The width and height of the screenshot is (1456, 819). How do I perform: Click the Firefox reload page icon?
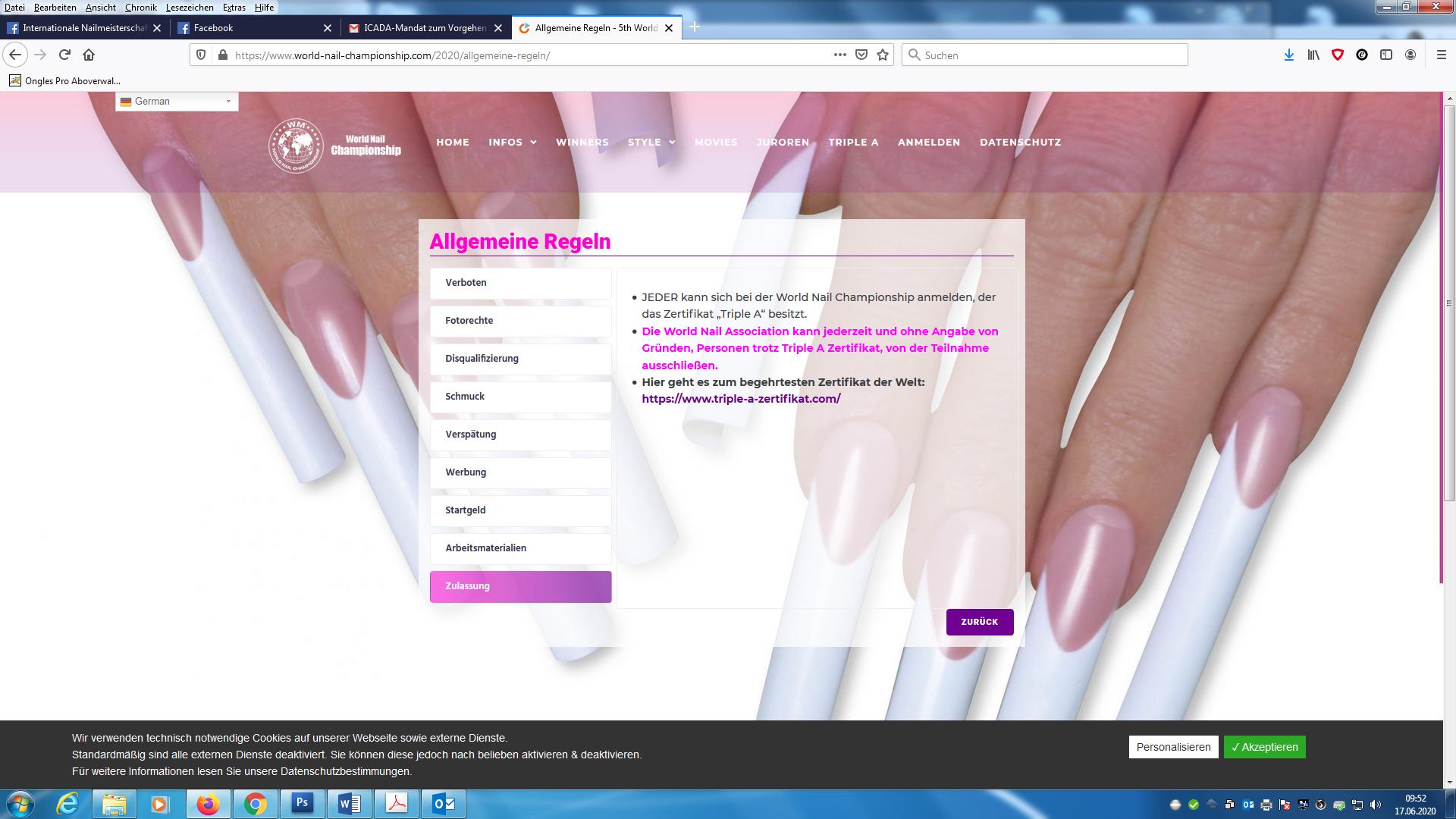tap(64, 55)
